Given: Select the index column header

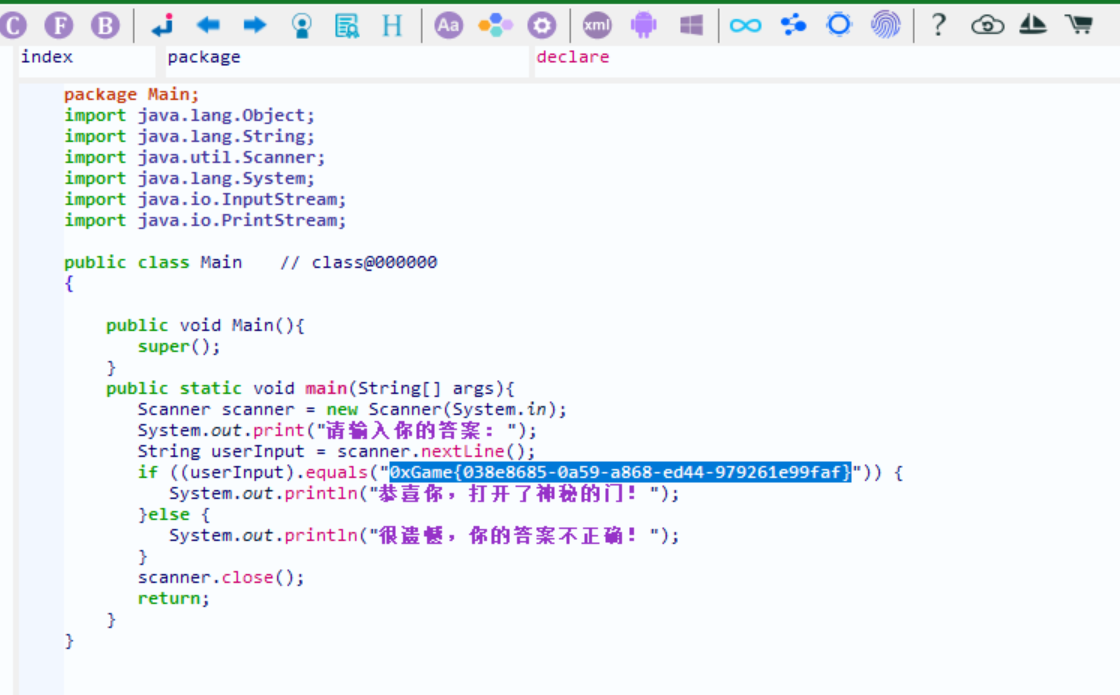Looking at the screenshot, I should 47,57.
